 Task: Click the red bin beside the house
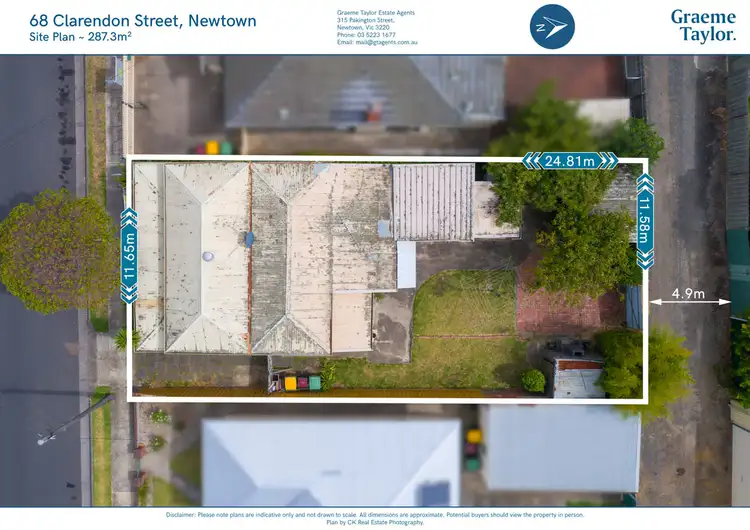tap(303, 383)
